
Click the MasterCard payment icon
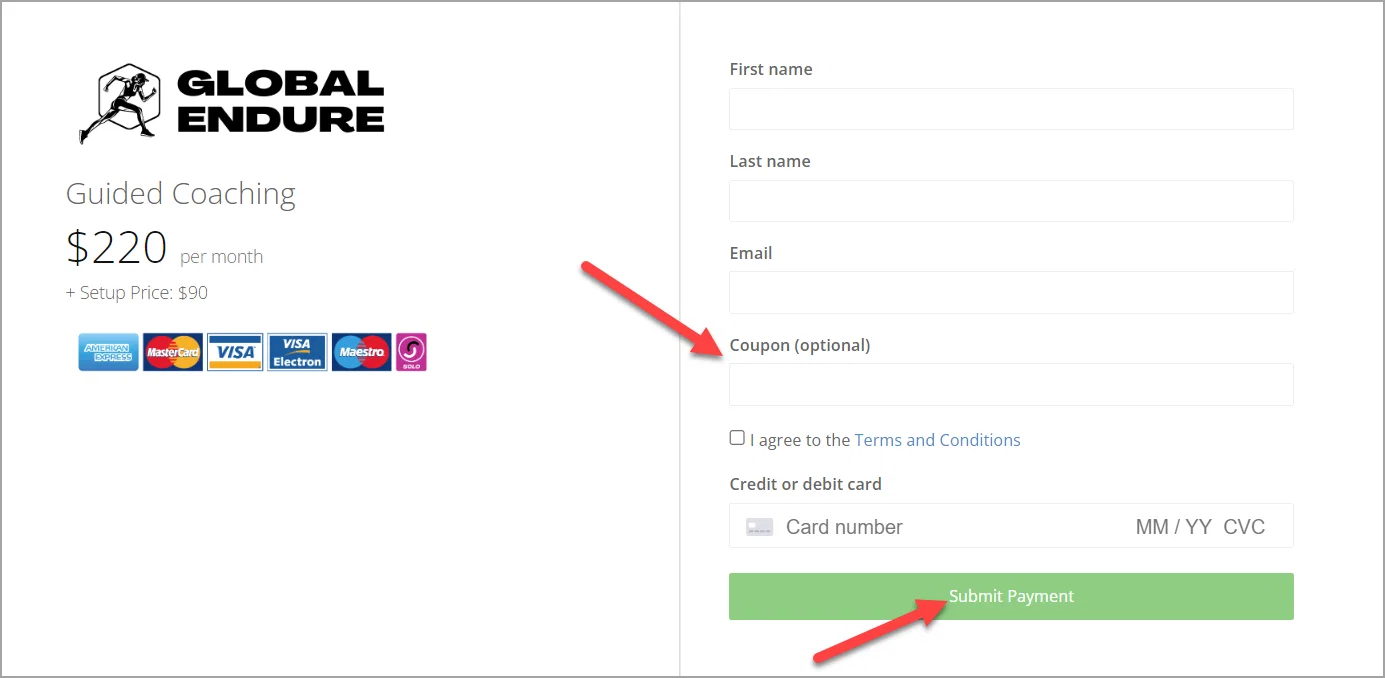click(x=173, y=352)
